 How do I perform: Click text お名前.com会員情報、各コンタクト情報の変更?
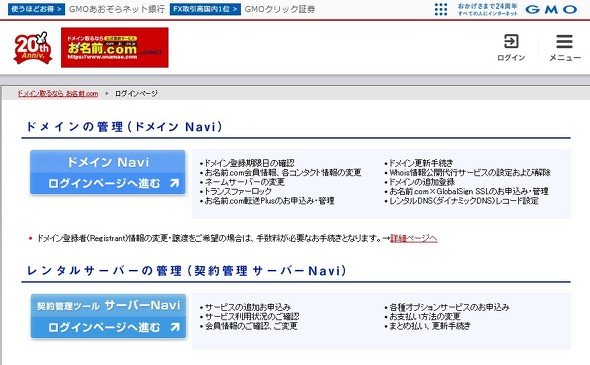[283, 172]
